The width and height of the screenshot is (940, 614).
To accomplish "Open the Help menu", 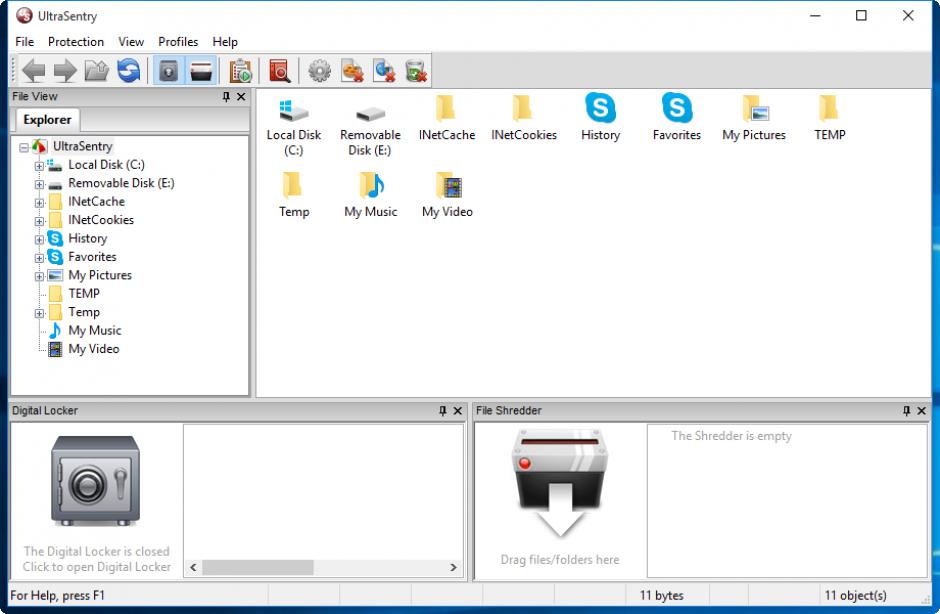I will click(x=225, y=42).
